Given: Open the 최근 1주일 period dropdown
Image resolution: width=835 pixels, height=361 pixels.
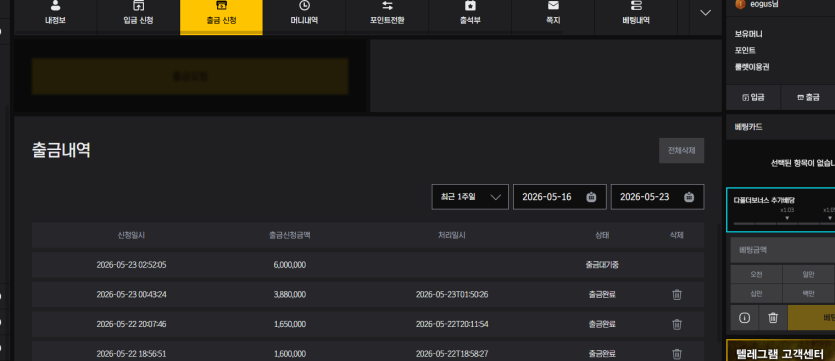Looking at the screenshot, I should [x=470, y=197].
